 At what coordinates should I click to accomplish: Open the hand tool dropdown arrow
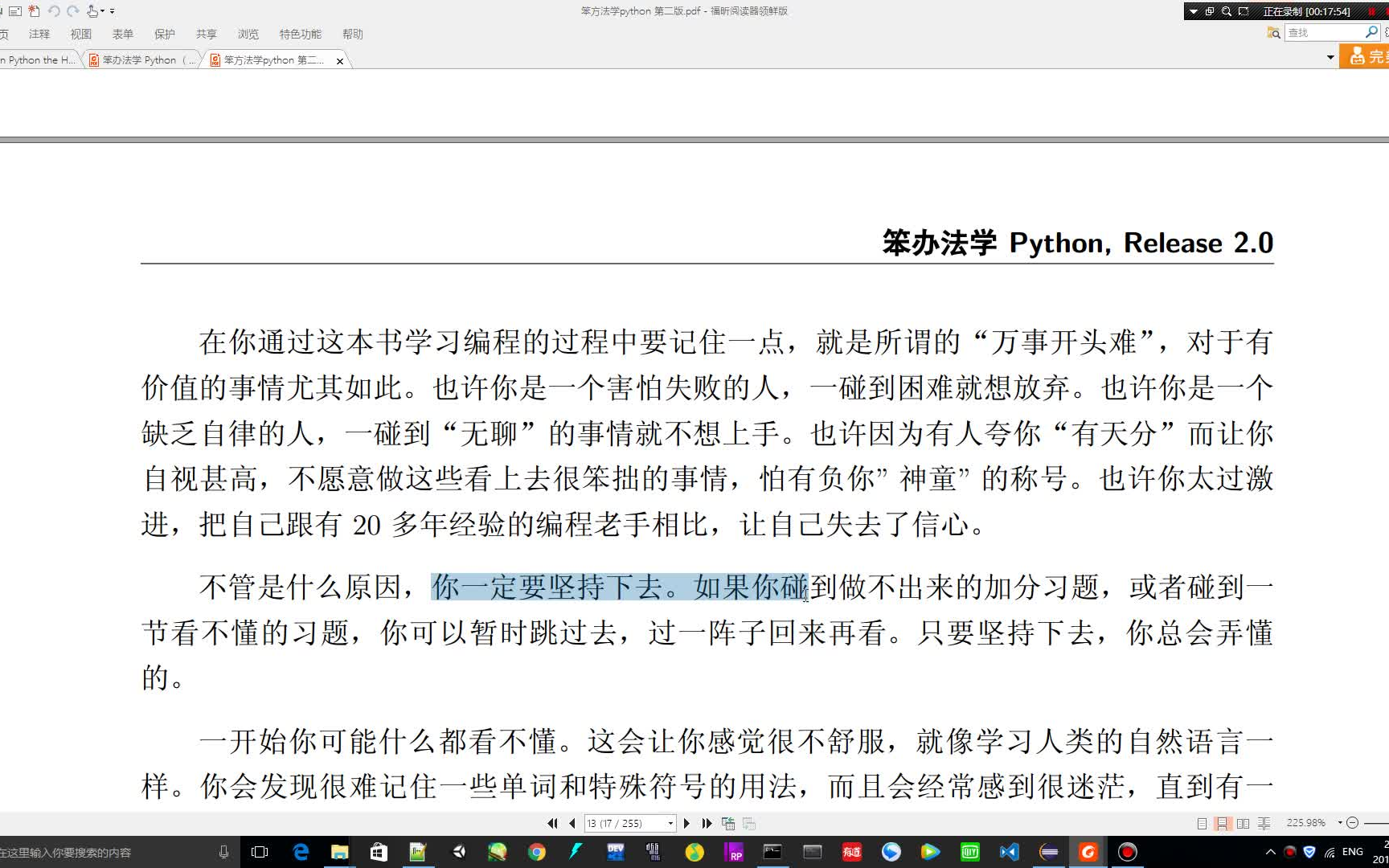point(103,11)
